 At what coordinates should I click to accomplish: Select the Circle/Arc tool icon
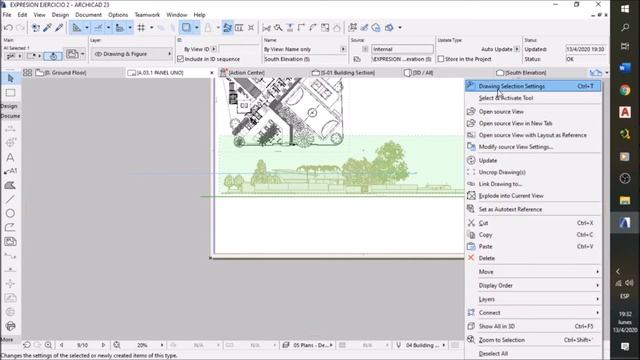pyautogui.click(x=11, y=213)
